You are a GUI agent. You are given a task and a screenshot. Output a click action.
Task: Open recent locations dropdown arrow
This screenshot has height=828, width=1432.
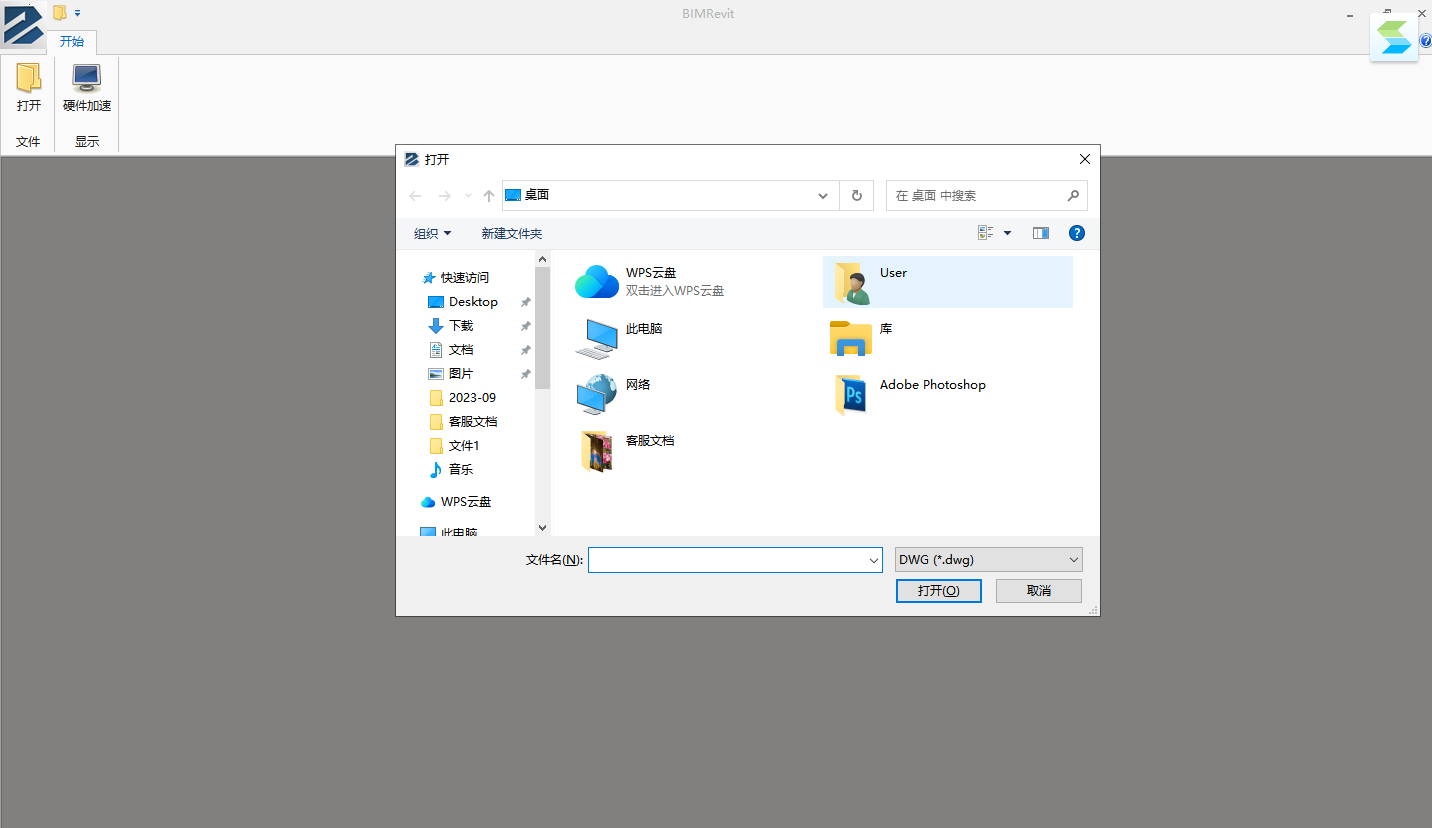tap(468, 196)
